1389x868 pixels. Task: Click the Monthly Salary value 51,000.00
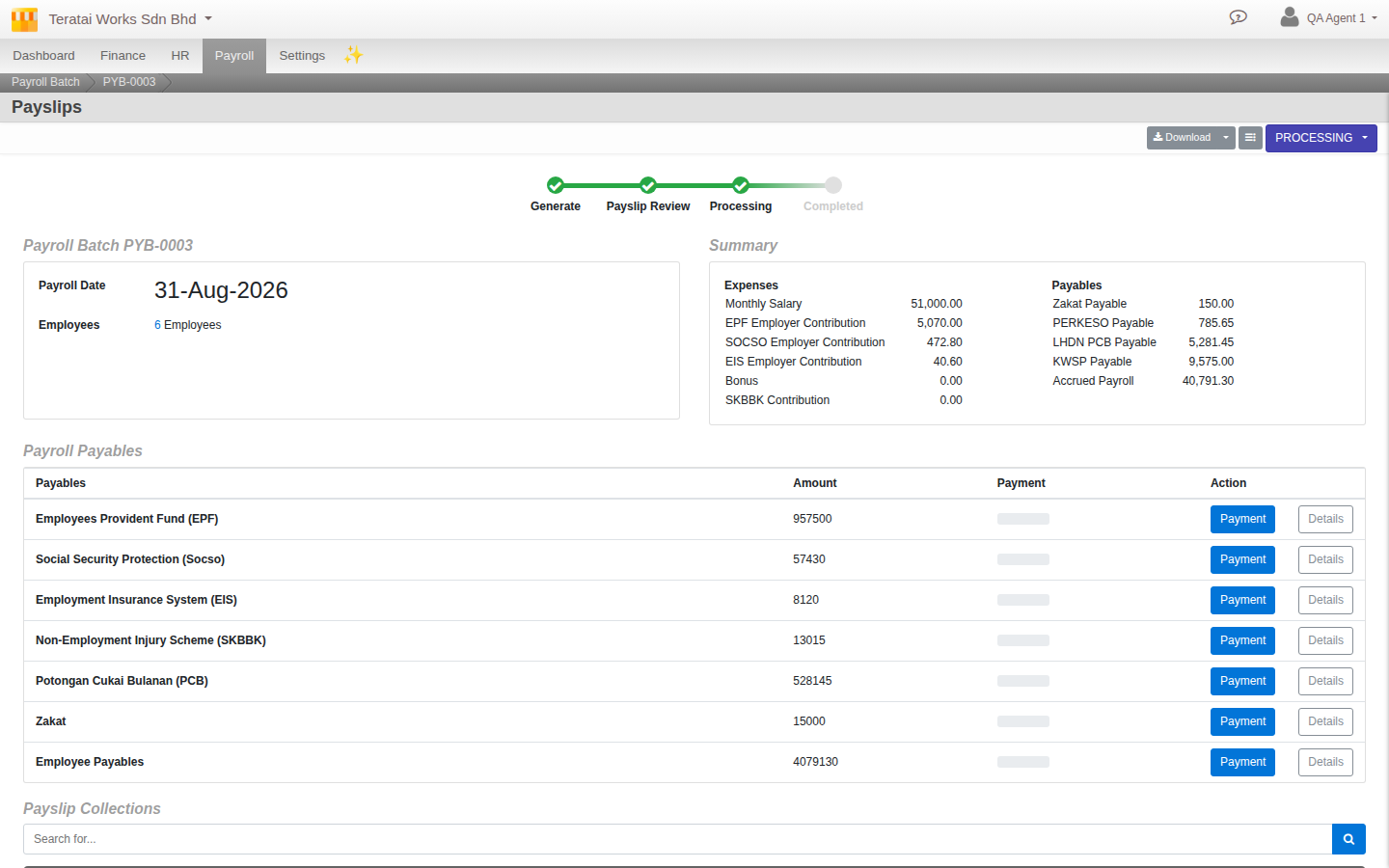tap(937, 304)
